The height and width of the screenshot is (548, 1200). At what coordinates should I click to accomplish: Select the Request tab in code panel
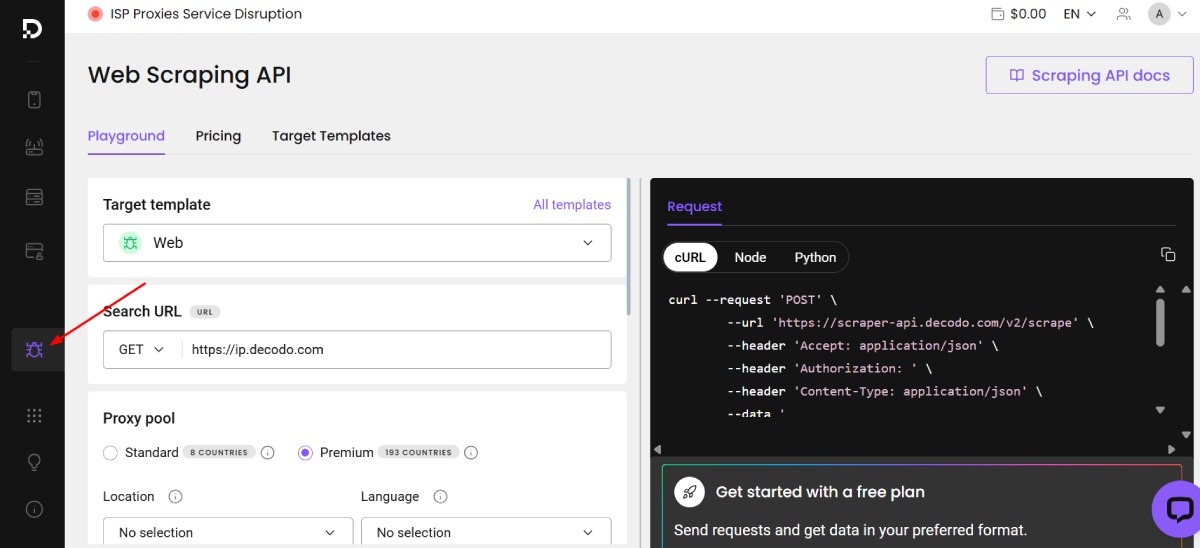tap(694, 206)
